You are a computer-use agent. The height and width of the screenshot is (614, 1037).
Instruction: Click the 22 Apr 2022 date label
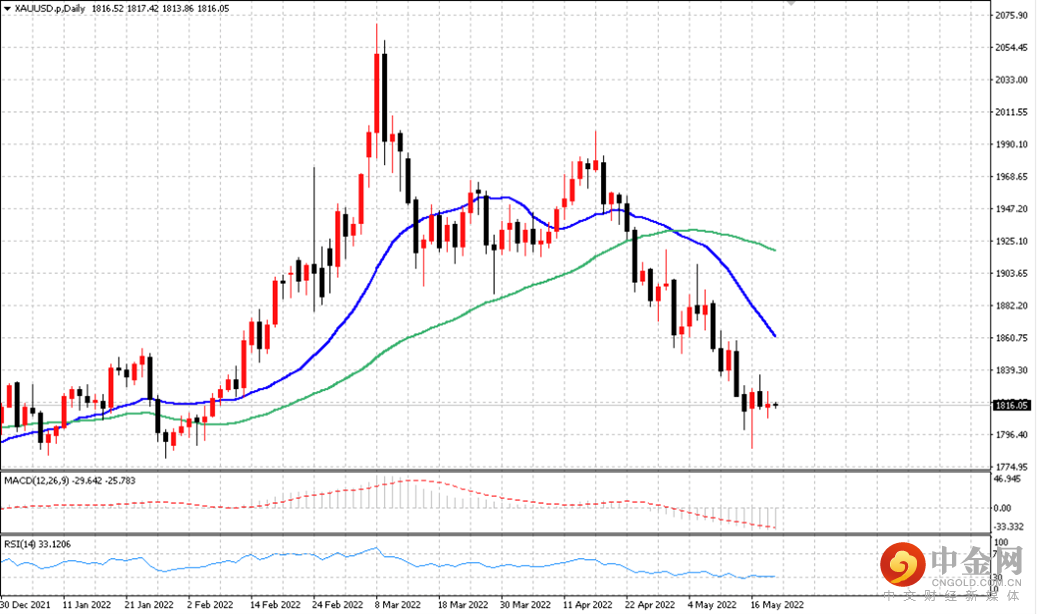click(x=650, y=605)
